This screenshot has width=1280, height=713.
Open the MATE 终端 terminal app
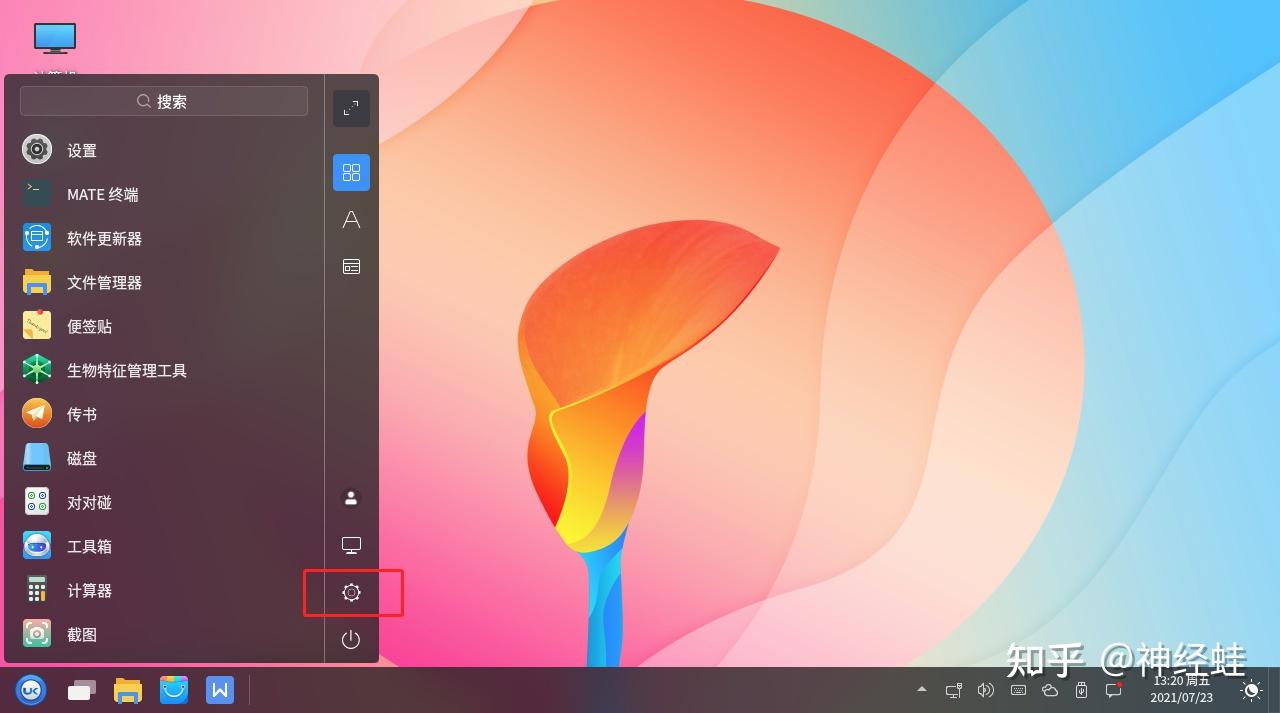pyautogui.click(x=103, y=194)
